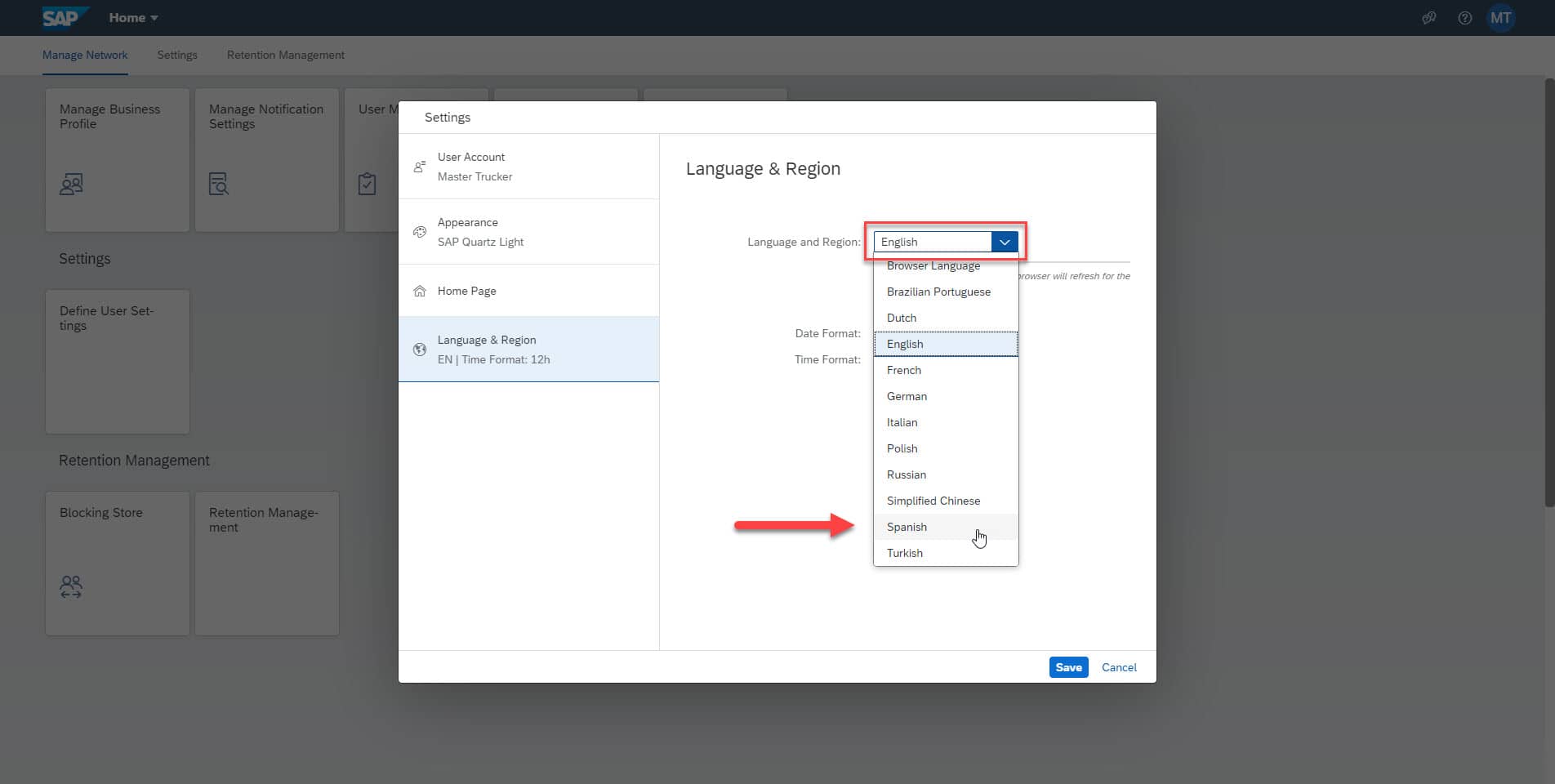Choose Polish from the language list

tap(946, 448)
